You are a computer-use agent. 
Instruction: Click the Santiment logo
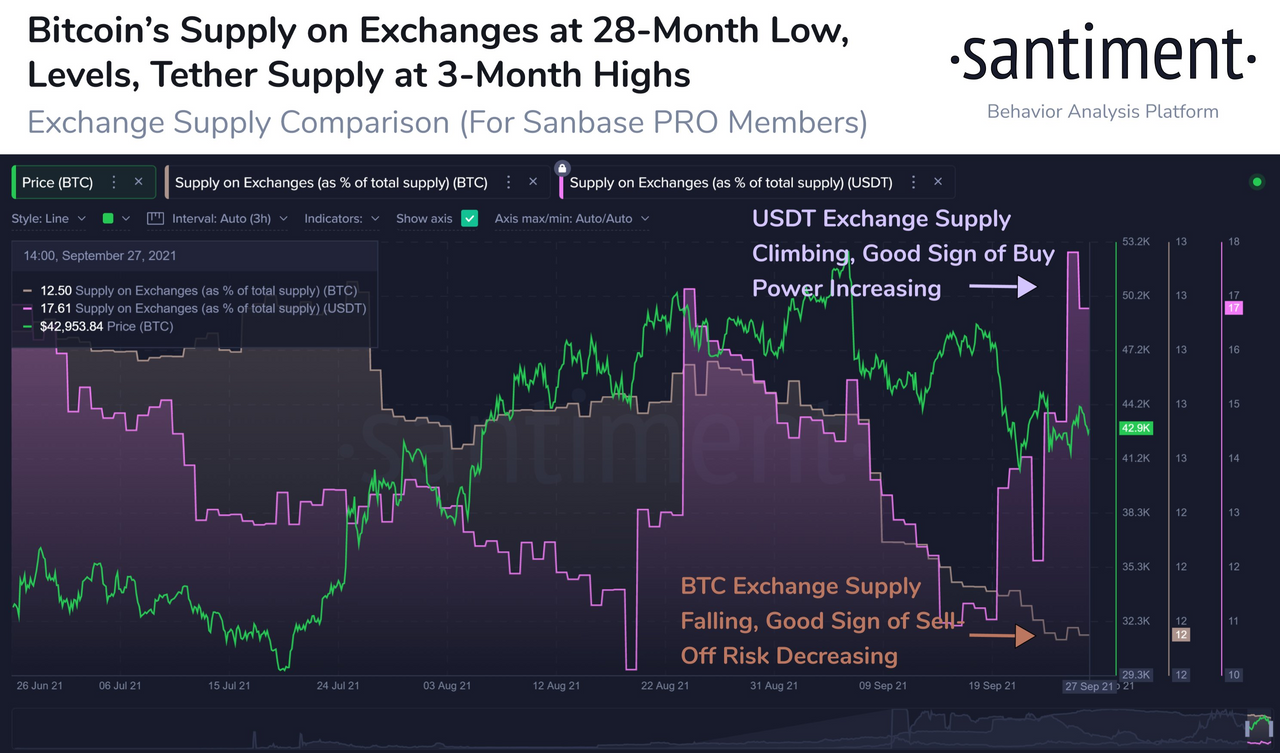point(1102,57)
